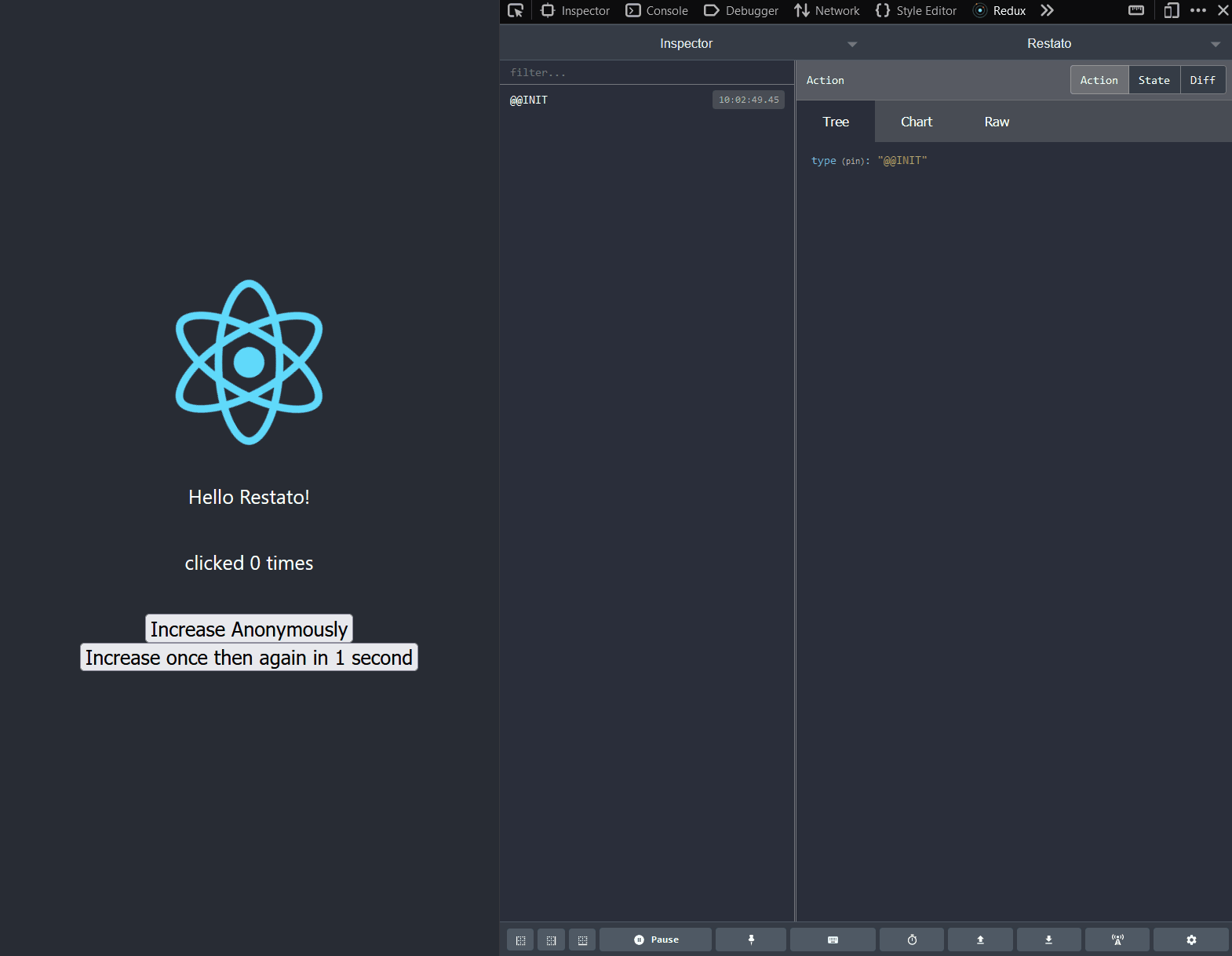Click the lock changes pin icon
The height and width of the screenshot is (956, 1232).
[x=751, y=940]
